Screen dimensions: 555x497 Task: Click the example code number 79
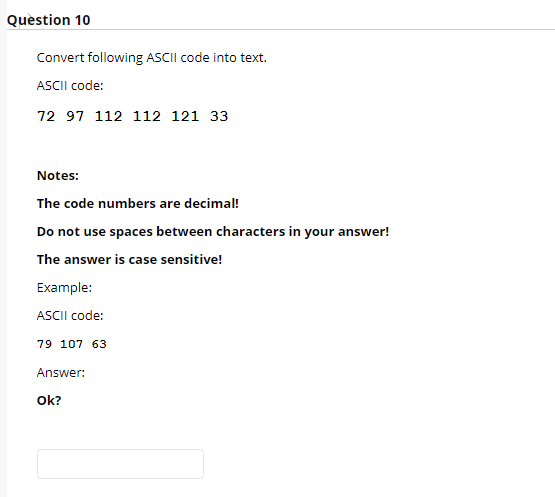coord(45,344)
